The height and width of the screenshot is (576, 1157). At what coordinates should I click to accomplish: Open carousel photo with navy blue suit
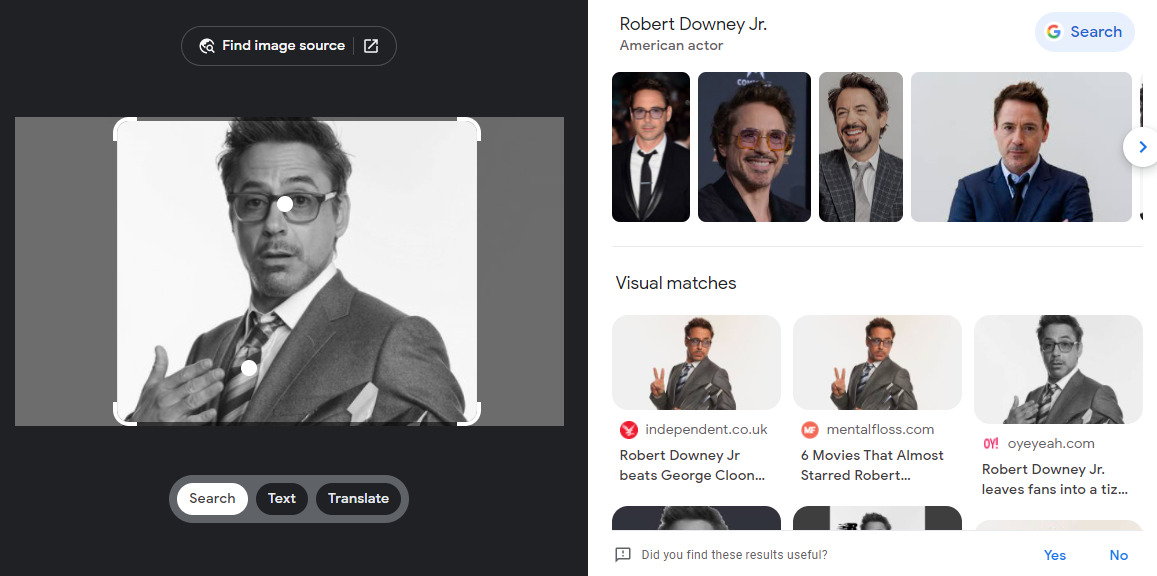coord(1021,147)
